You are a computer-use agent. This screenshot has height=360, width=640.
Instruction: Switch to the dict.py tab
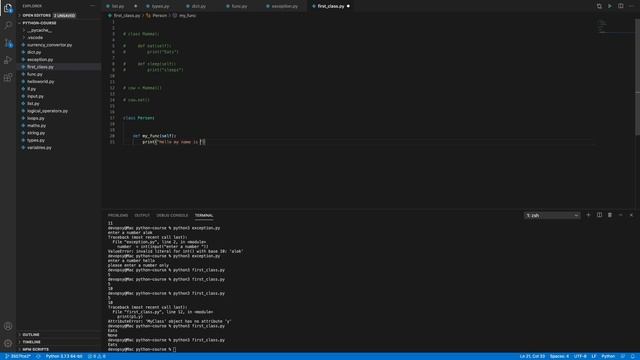pos(199,6)
